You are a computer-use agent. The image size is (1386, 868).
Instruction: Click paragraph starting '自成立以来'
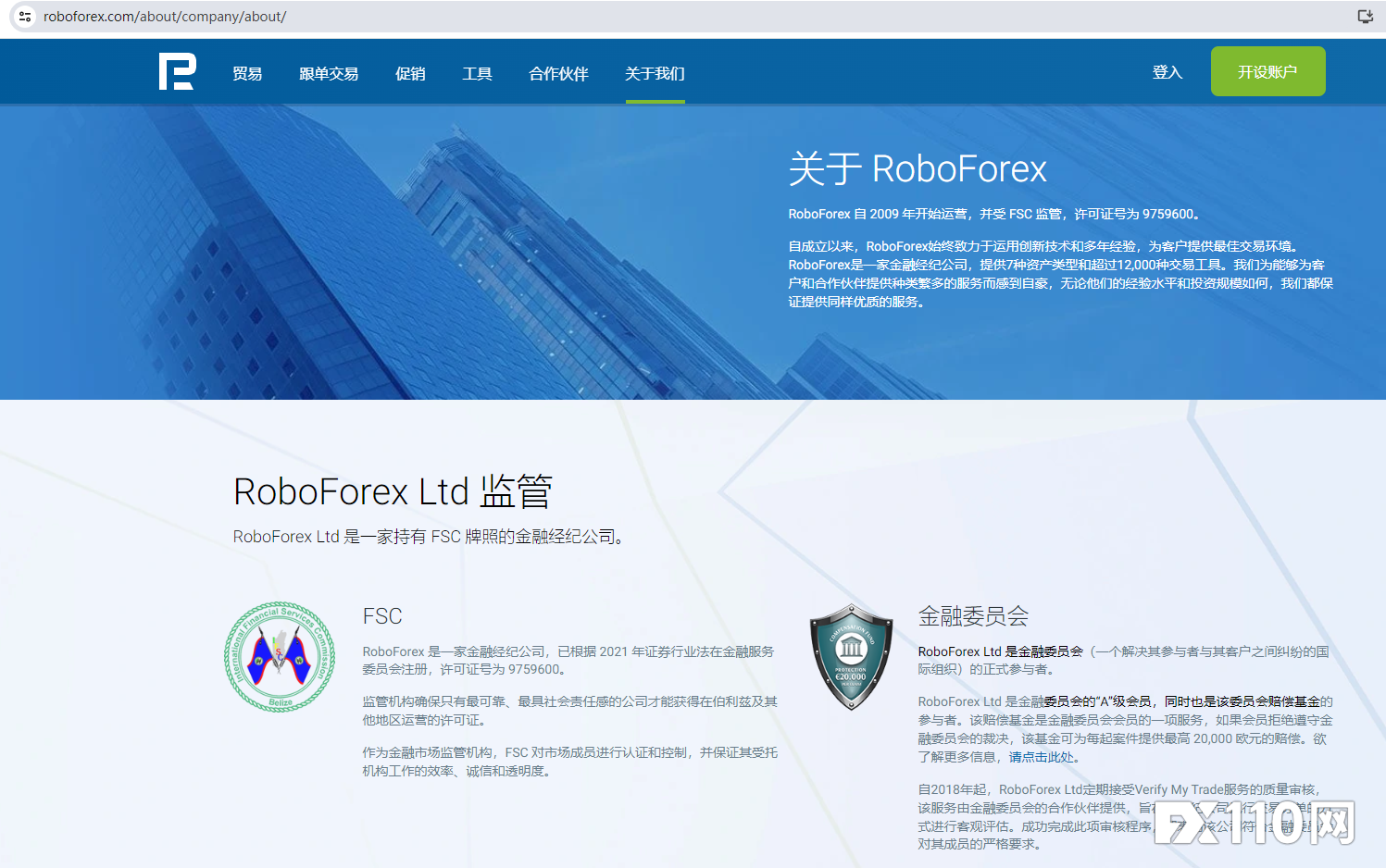point(1061,274)
